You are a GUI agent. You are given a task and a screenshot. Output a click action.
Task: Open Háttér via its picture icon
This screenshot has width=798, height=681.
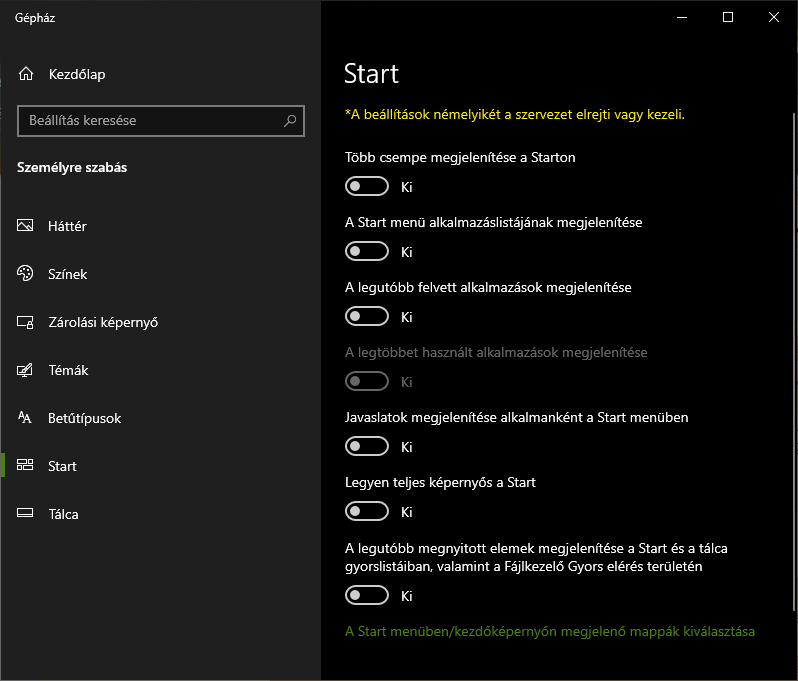click(x=26, y=226)
